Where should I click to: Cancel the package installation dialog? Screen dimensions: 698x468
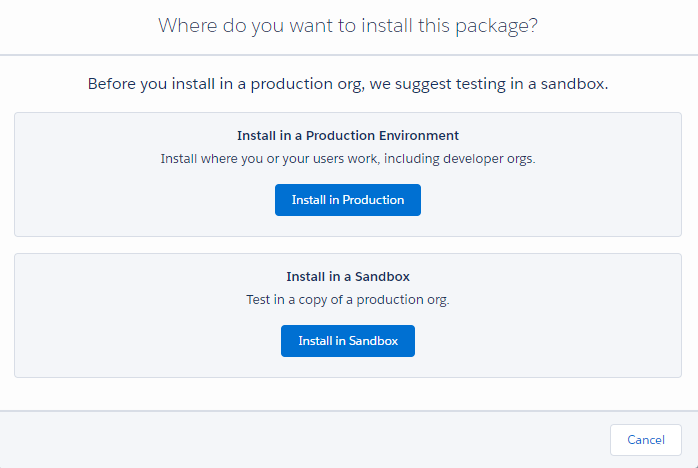pyautogui.click(x=645, y=440)
